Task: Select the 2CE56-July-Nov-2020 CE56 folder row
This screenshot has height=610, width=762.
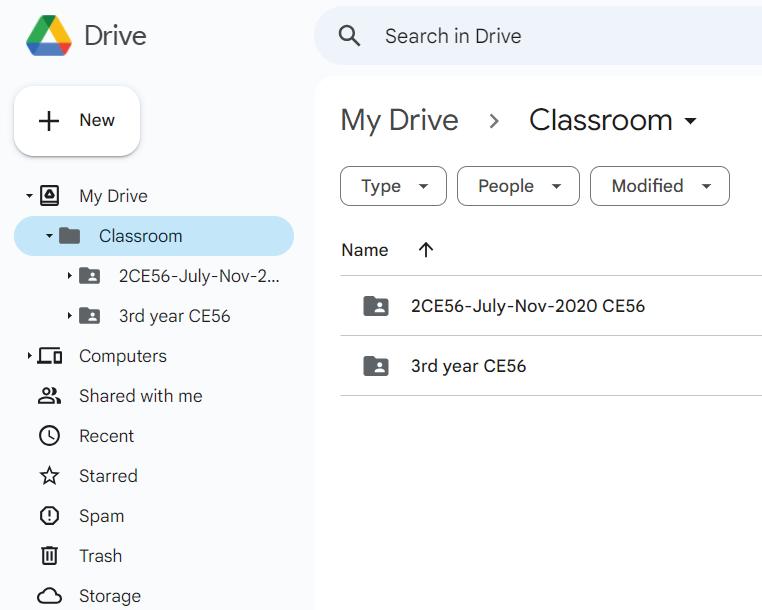Action: point(527,306)
